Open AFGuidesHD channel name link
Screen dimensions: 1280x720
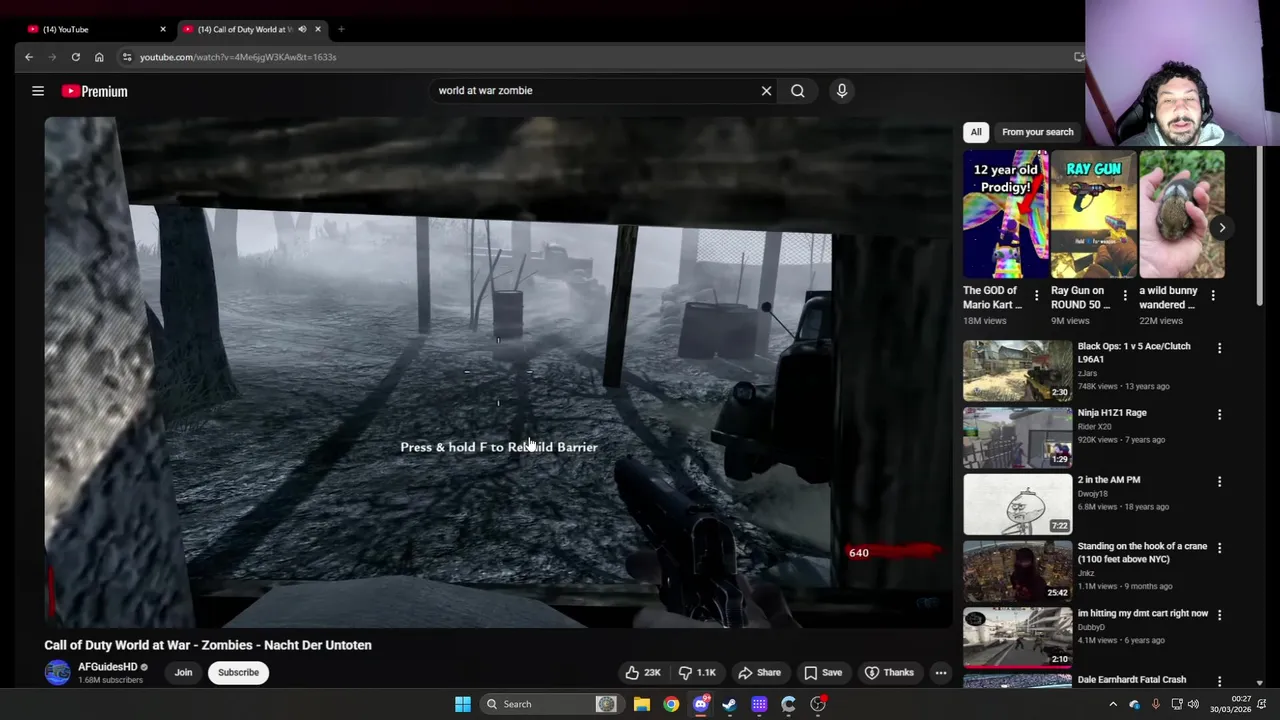tap(108, 667)
